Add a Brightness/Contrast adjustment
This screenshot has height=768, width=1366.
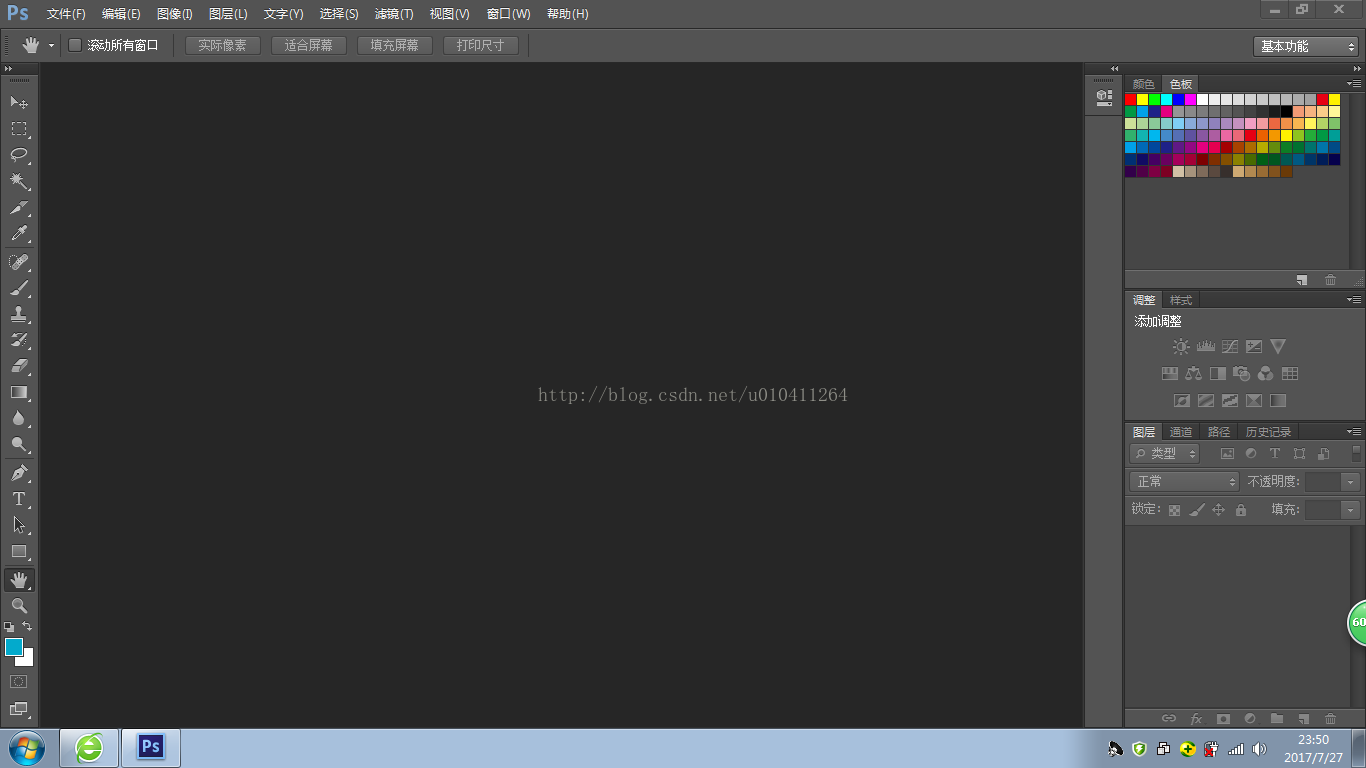(1181, 347)
